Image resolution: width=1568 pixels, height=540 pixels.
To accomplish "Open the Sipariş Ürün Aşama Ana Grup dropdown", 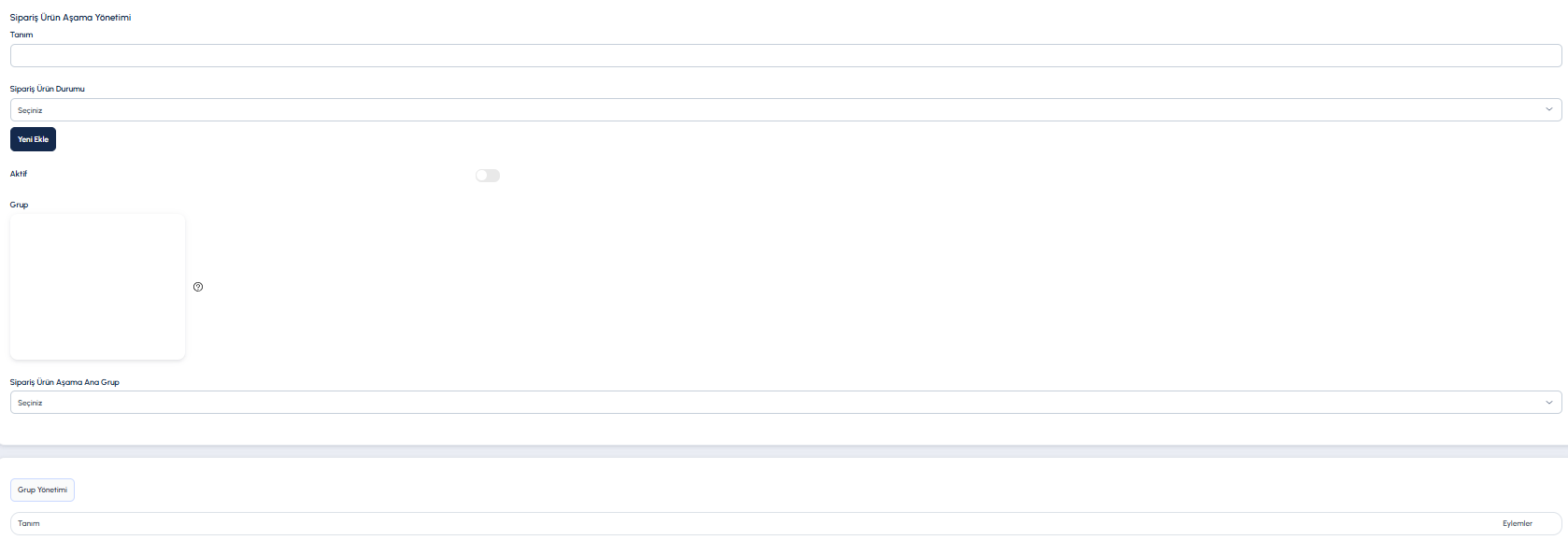I will (x=785, y=403).
